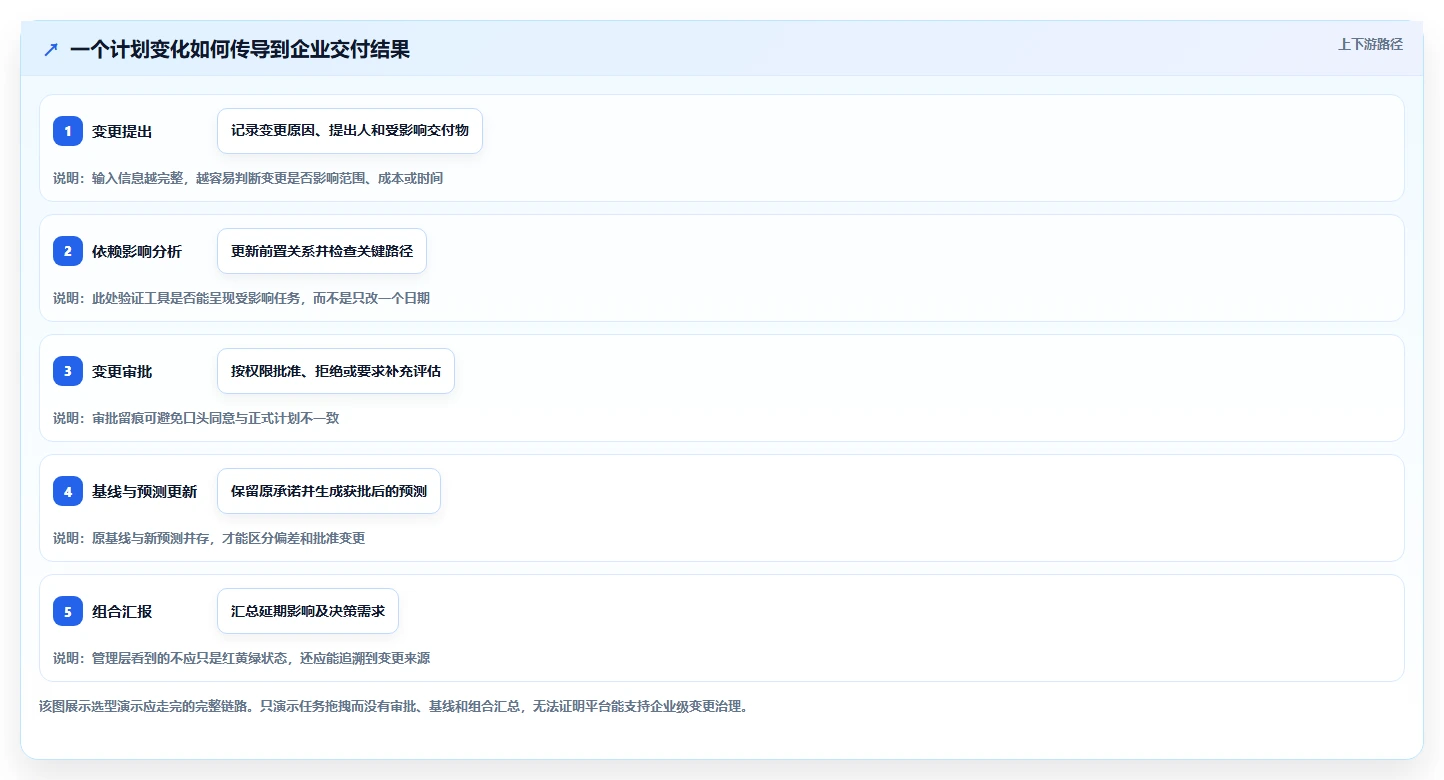Select step number badge 4
Screen dimensions: 1444x780
coord(68,491)
